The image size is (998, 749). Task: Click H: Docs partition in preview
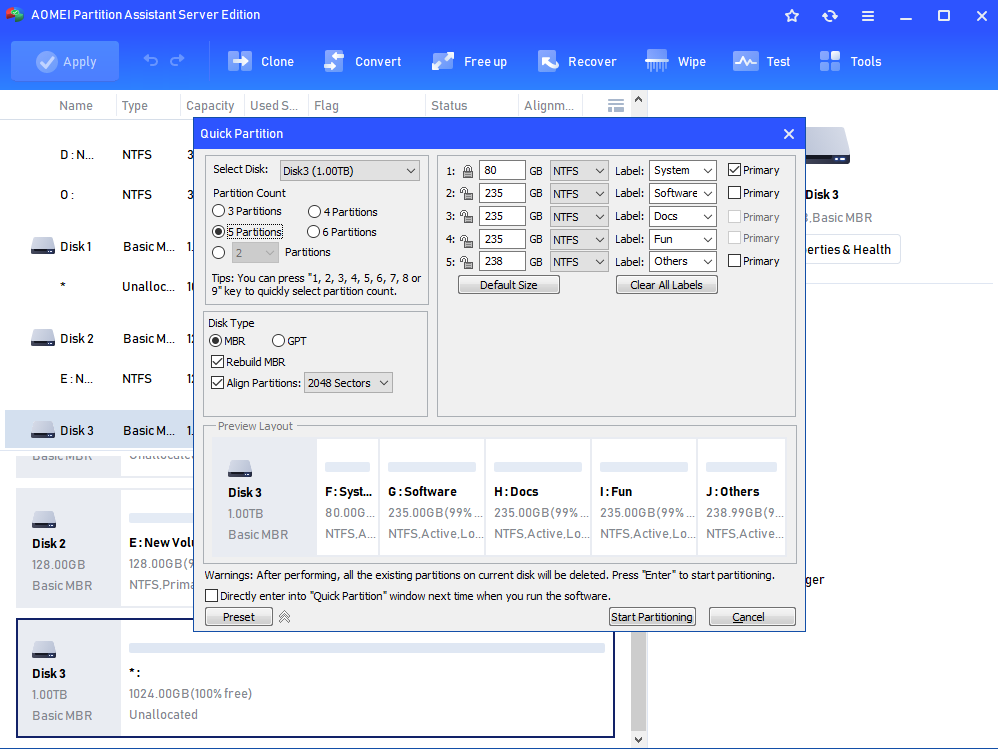tap(538, 497)
